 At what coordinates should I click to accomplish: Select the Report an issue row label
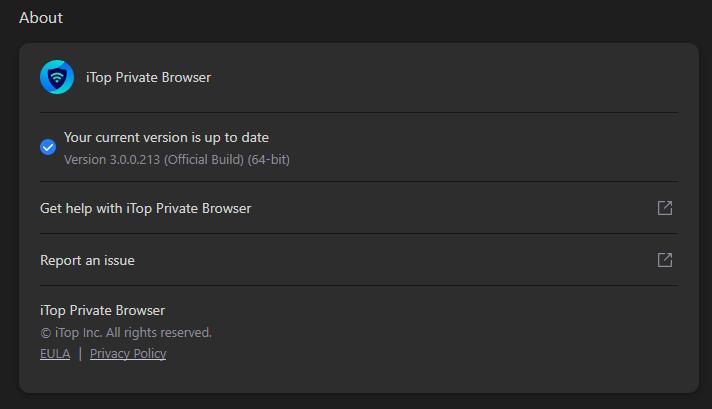click(87, 260)
